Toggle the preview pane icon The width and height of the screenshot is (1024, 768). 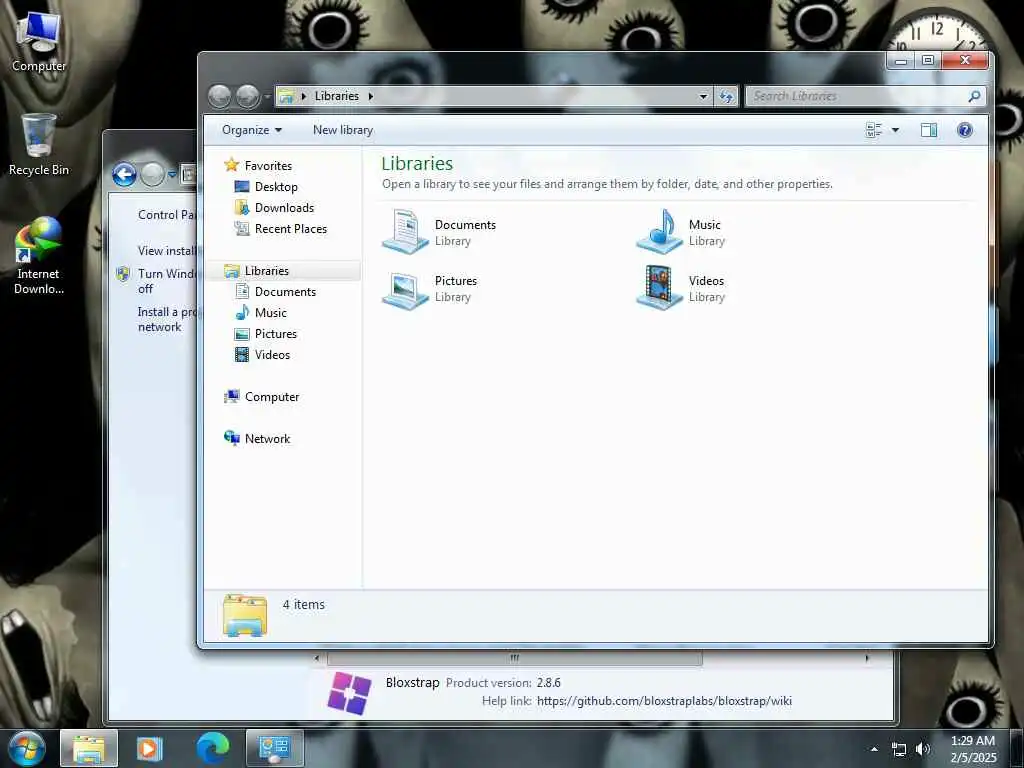929,130
